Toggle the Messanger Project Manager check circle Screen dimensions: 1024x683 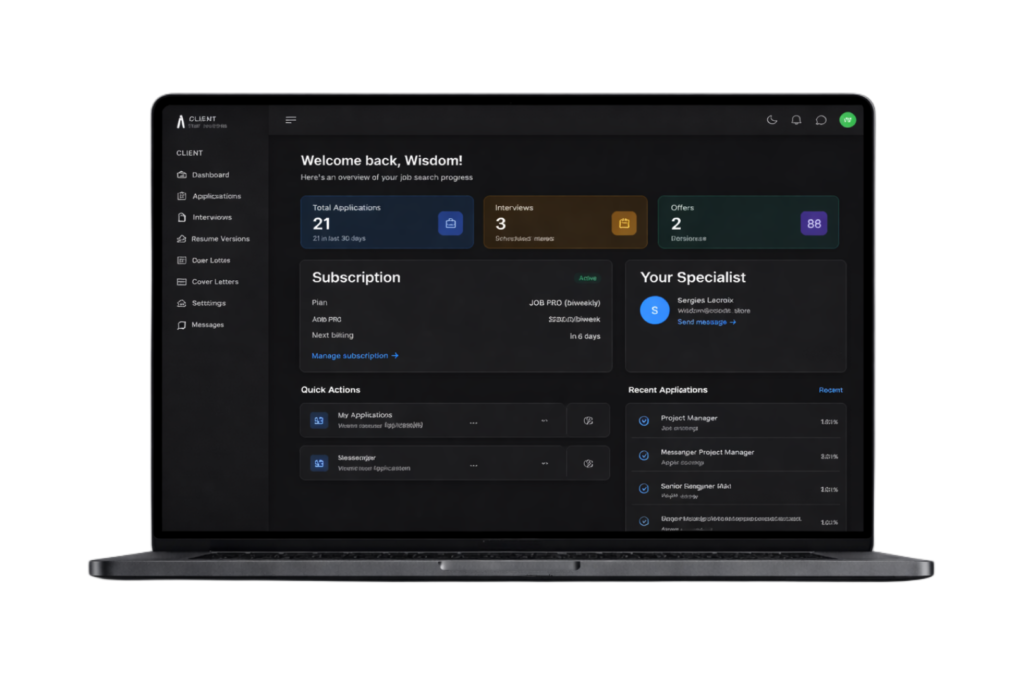click(644, 456)
